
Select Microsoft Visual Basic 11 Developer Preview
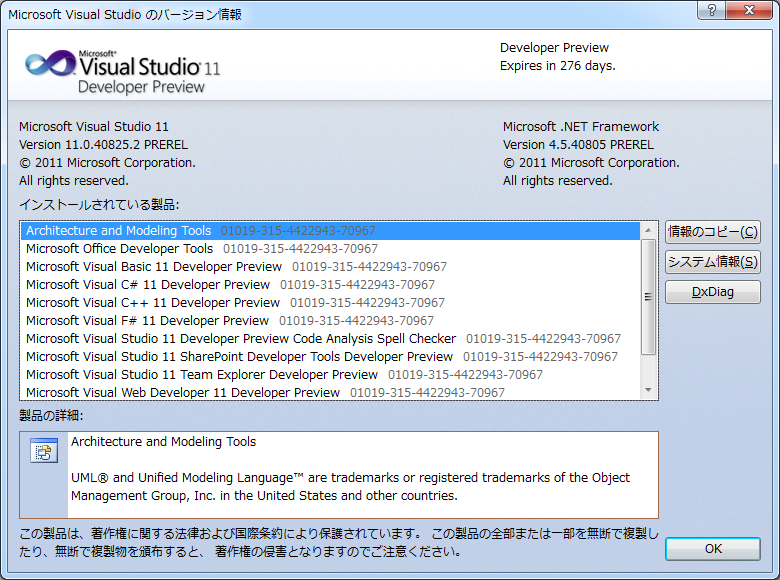154,267
